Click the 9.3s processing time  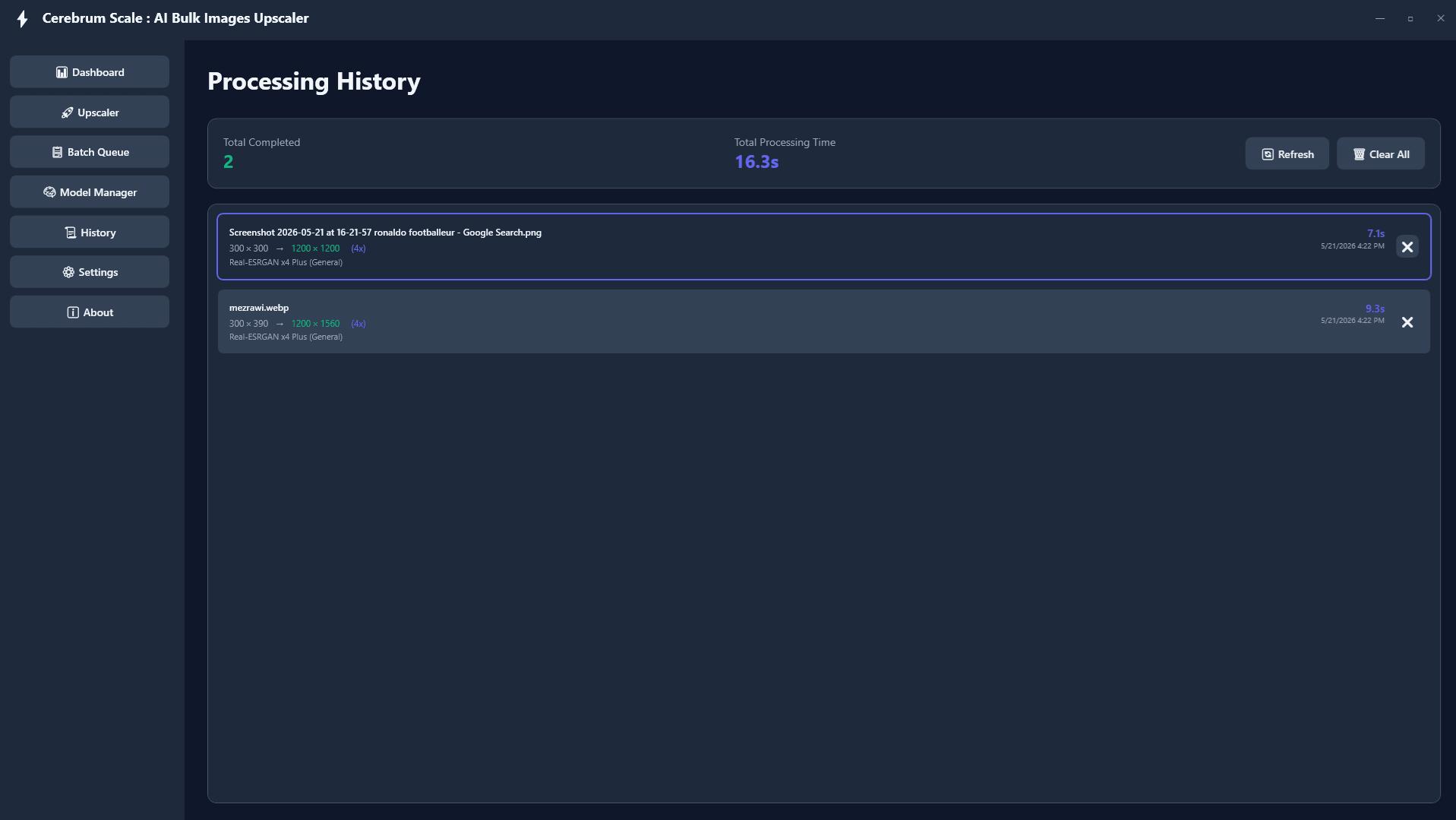(1375, 309)
